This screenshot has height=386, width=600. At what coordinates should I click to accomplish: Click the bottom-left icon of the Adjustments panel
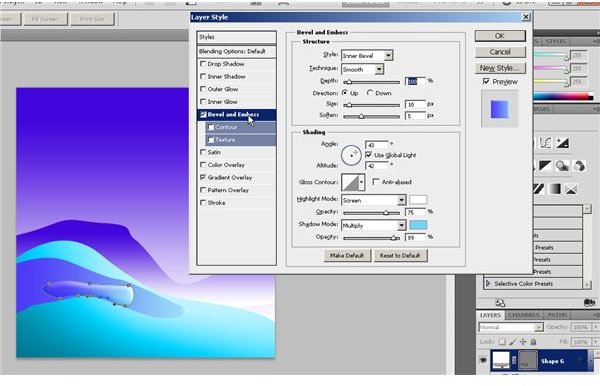500,303
